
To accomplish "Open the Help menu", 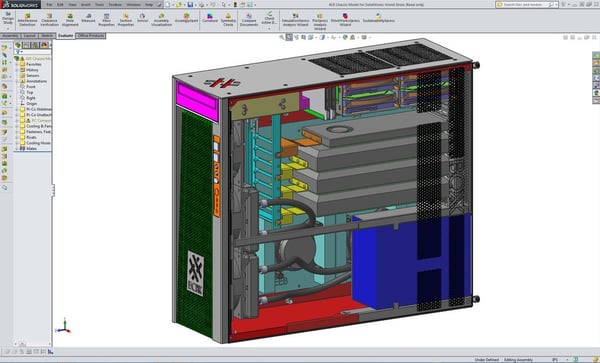I will pos(149,5).
